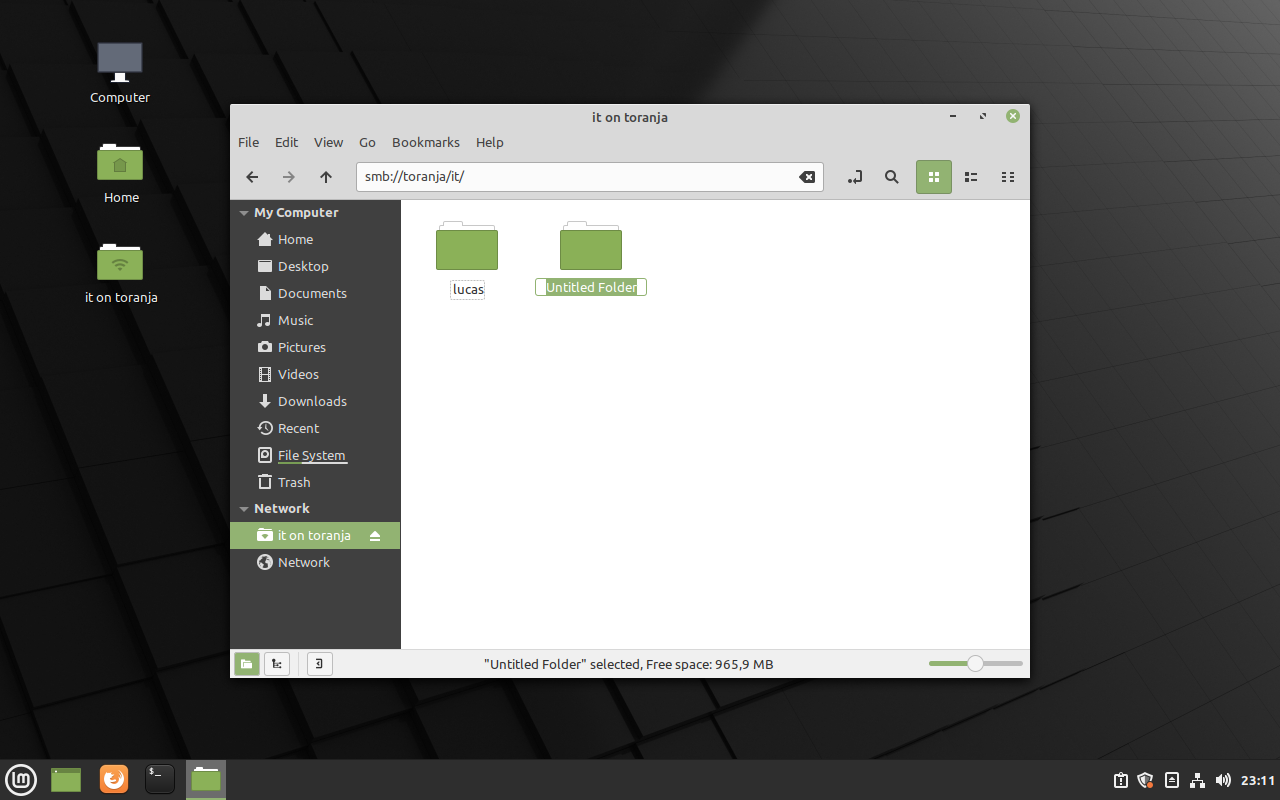Toggle the grid icon view mode
1280x800 pixels.
pyautogui.click(x=933, y=177)
